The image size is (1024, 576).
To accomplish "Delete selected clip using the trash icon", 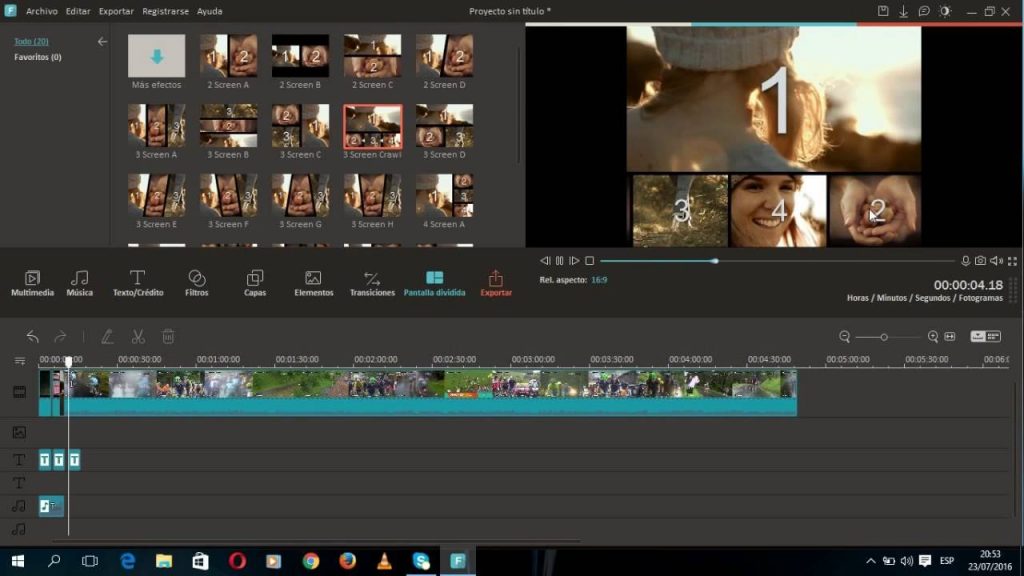I will pos(168,337).
